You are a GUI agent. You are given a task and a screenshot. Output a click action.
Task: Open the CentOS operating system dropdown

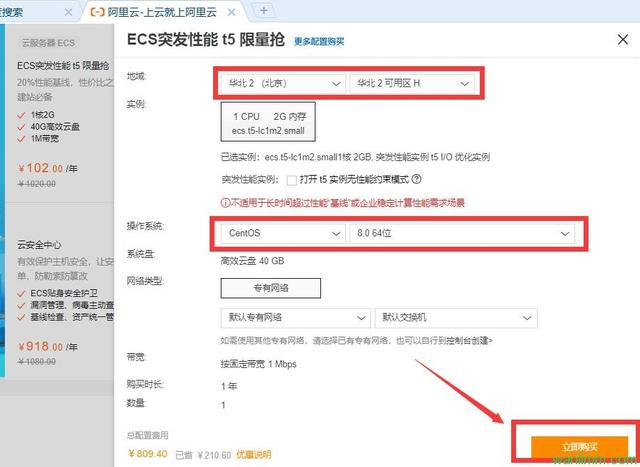click(283, 233)
